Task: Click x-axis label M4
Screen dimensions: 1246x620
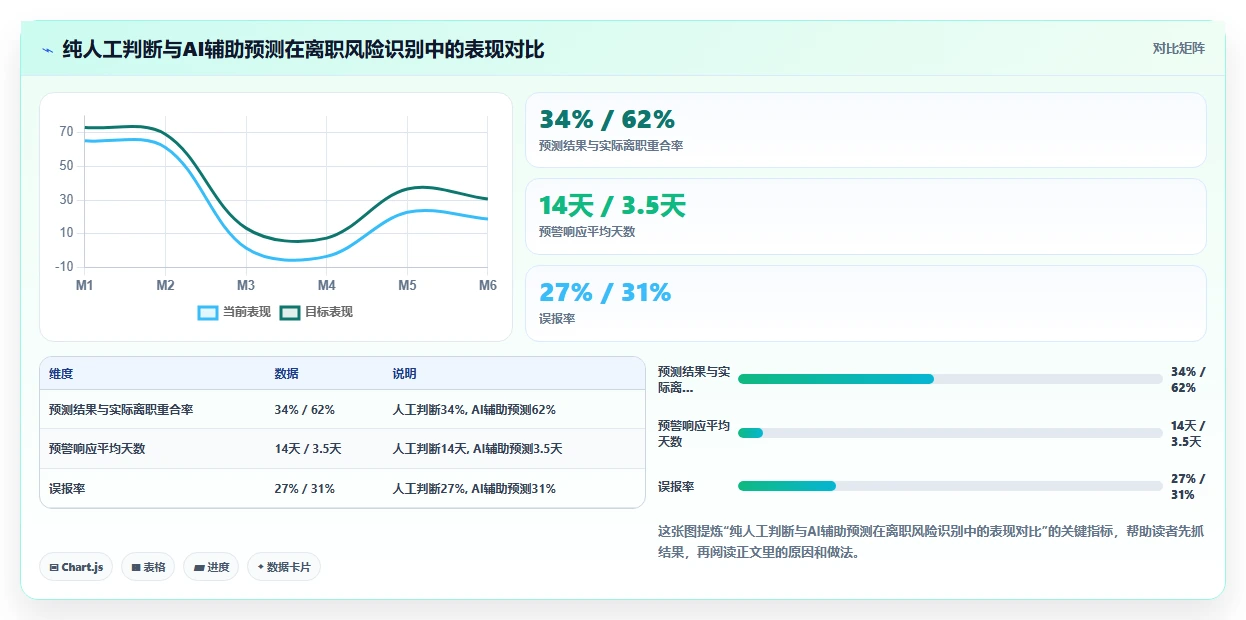Action: [327, 285]
